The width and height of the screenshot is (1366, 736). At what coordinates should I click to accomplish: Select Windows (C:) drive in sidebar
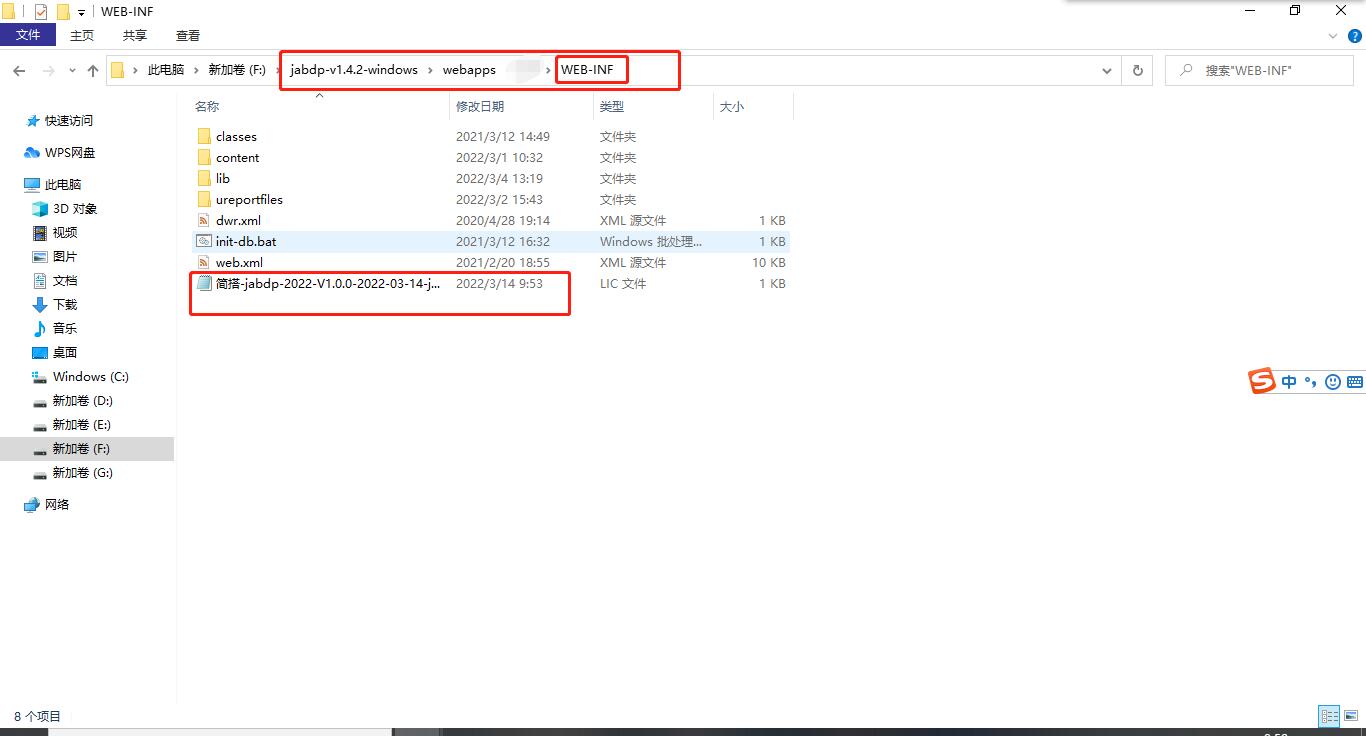(x=90, y=377)
